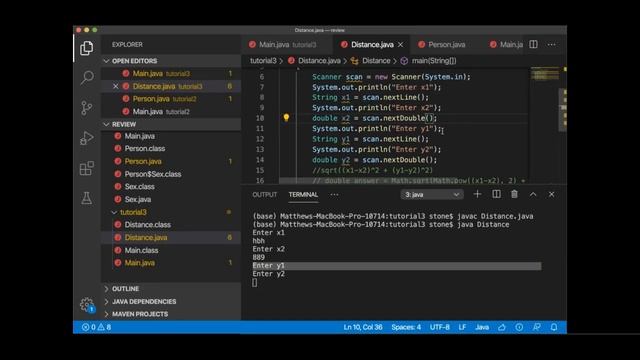Select Distance.java in tutorial3 folder
The height and width of the screenshot is (360, 640).
pyautogui.click(x=171, y=238)
